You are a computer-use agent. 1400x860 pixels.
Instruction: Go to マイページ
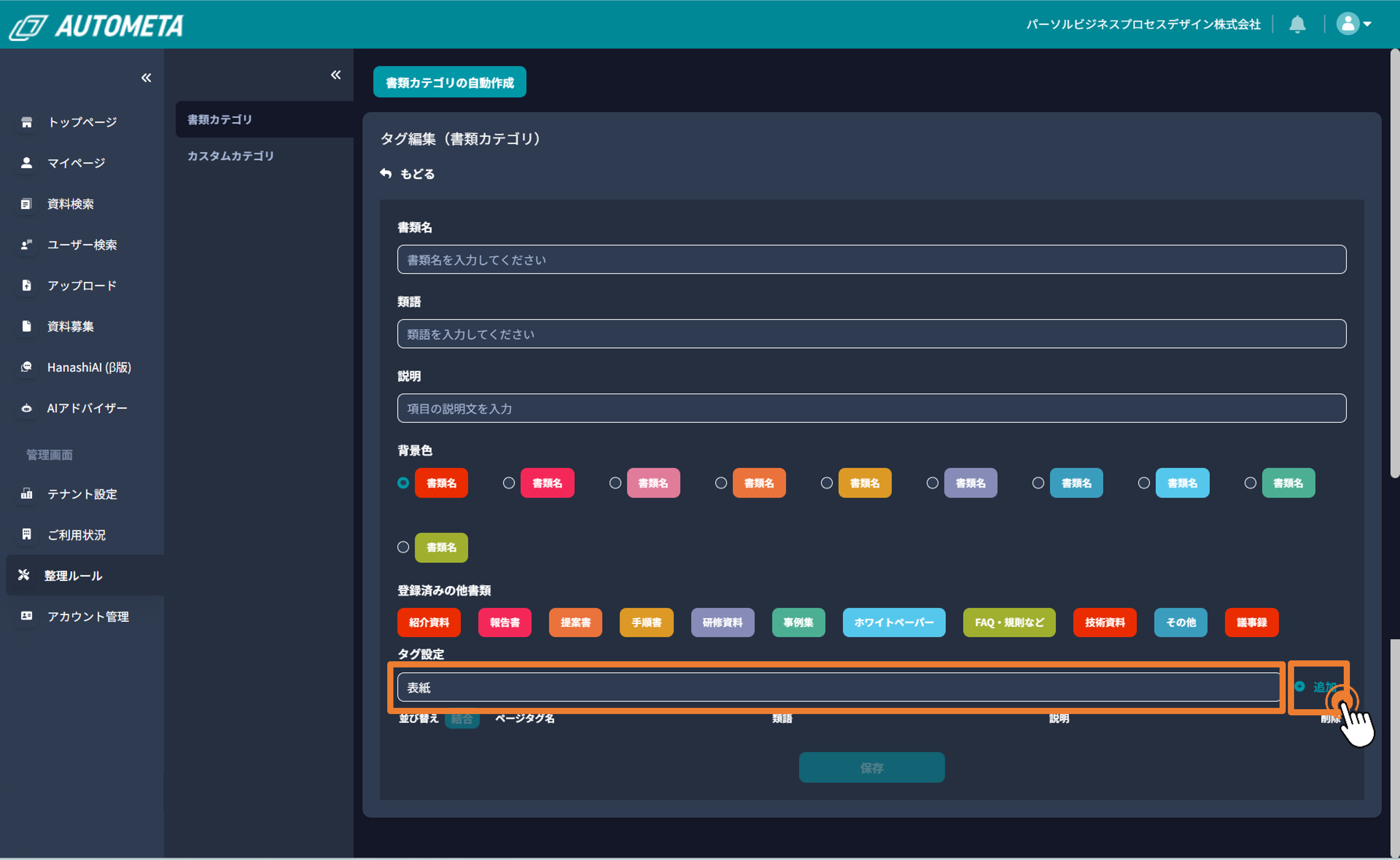(x=76, y=163)
